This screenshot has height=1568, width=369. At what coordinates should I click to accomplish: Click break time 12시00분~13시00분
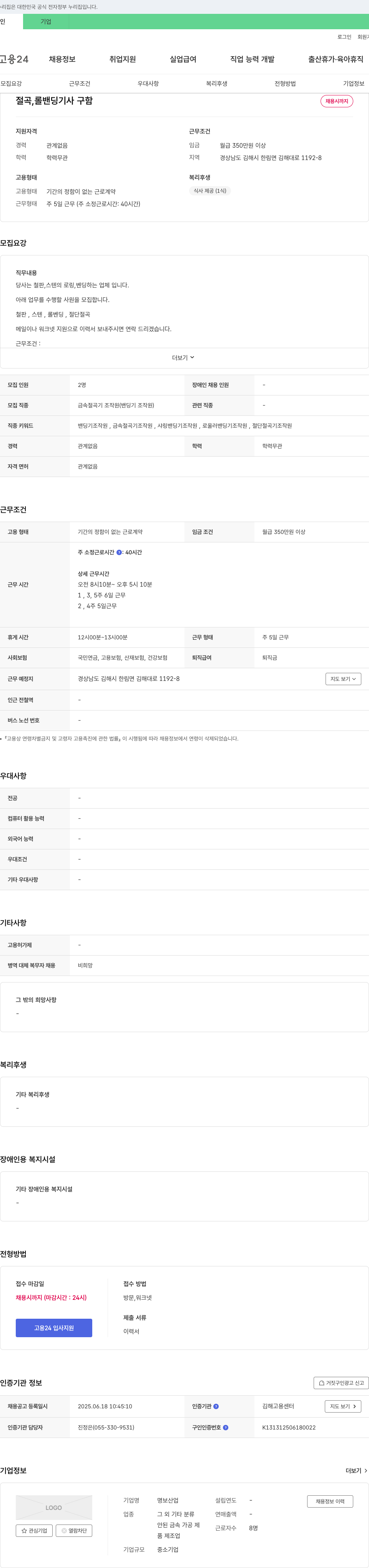[x=103, y=637]
